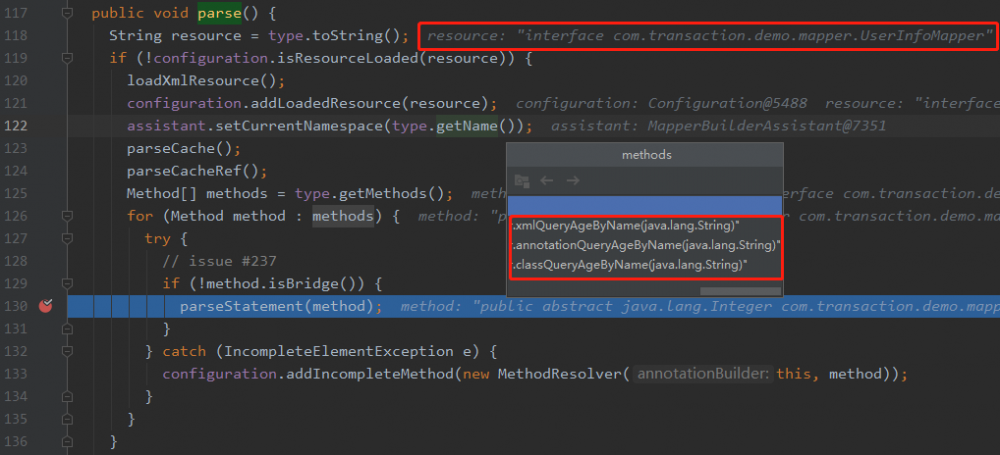This screenshot has width=1000, height=455.
Task: Click the highlighted "getName" call on line 122
Action: [x=467, y=126]
